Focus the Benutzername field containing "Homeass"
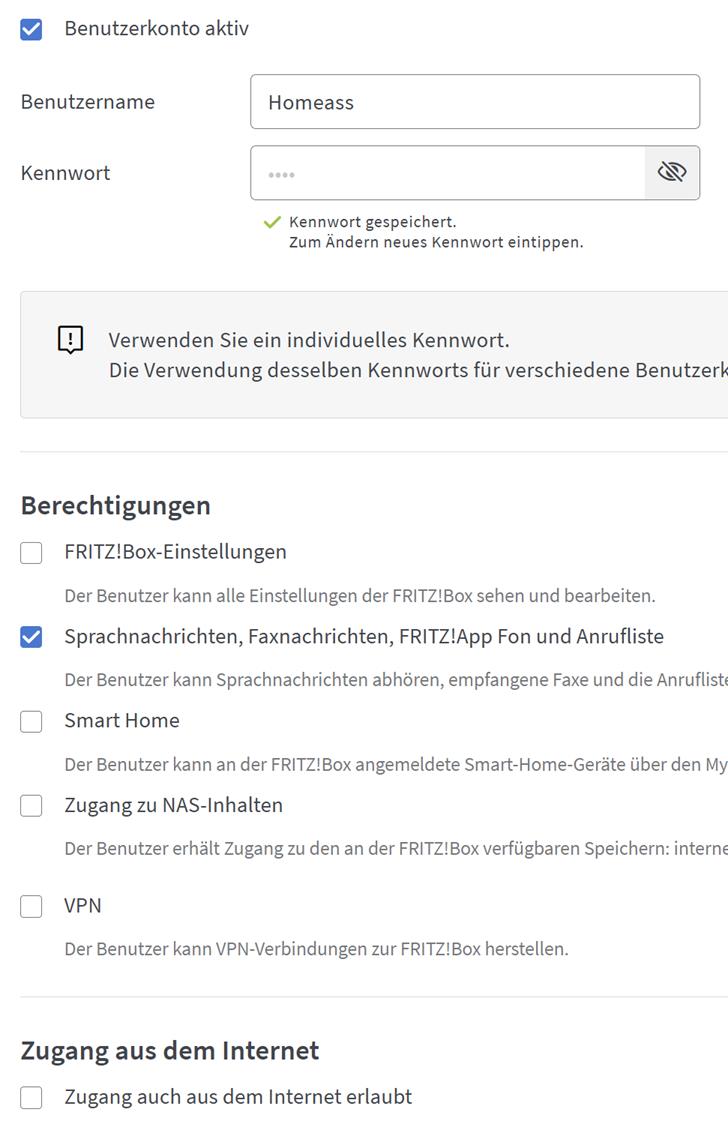The height and width of the screenshot is (1121, 728). (x=474, y=102)
